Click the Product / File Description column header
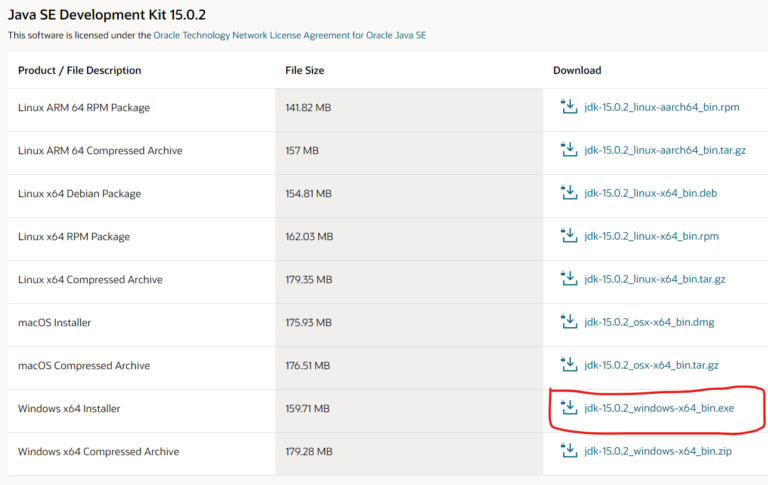 coord(79,71)
